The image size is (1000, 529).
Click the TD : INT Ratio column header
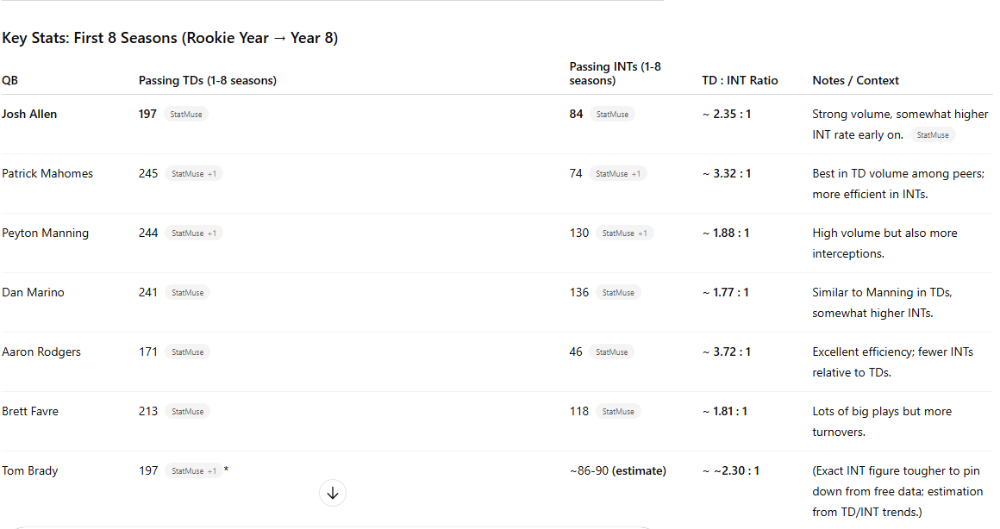pos(740,80)
